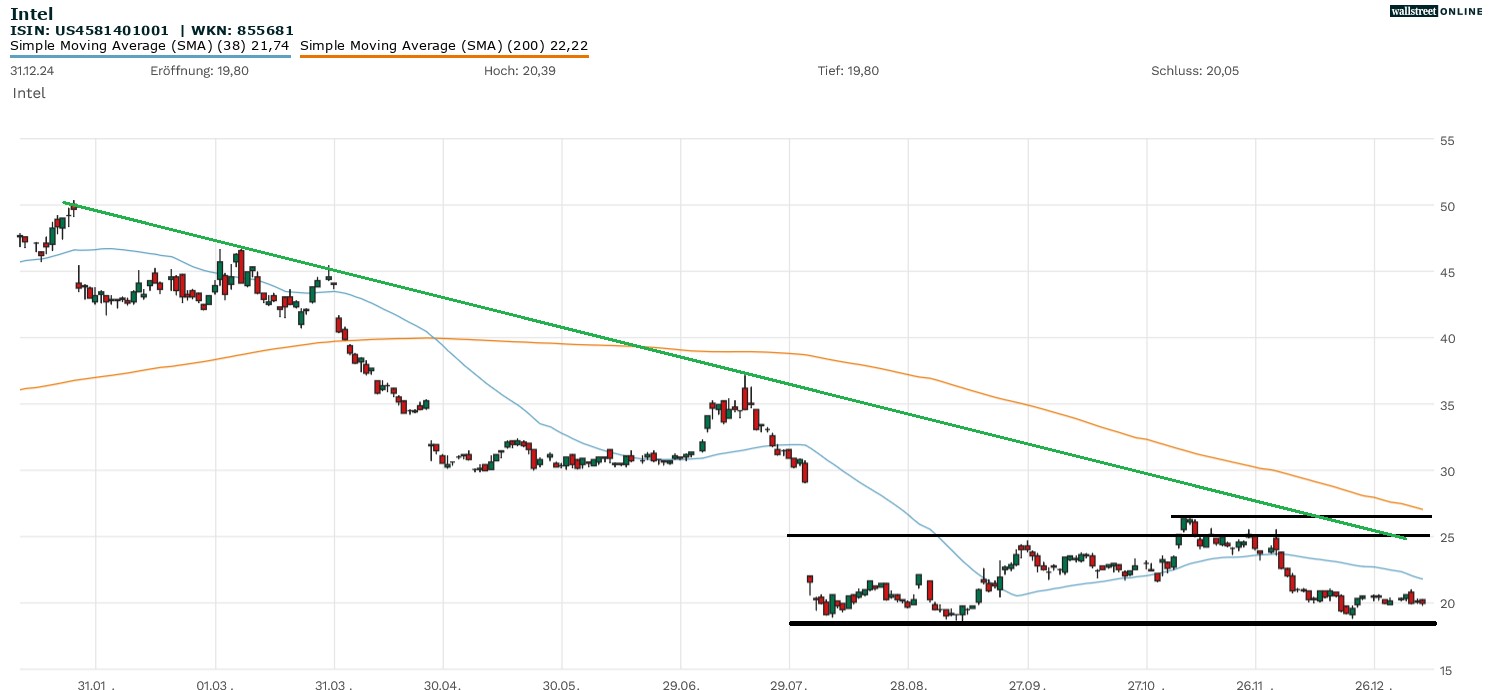The image size is (1490, 690).
Task: Click the bold Intel chart title
Action: [x=31, y=14]
